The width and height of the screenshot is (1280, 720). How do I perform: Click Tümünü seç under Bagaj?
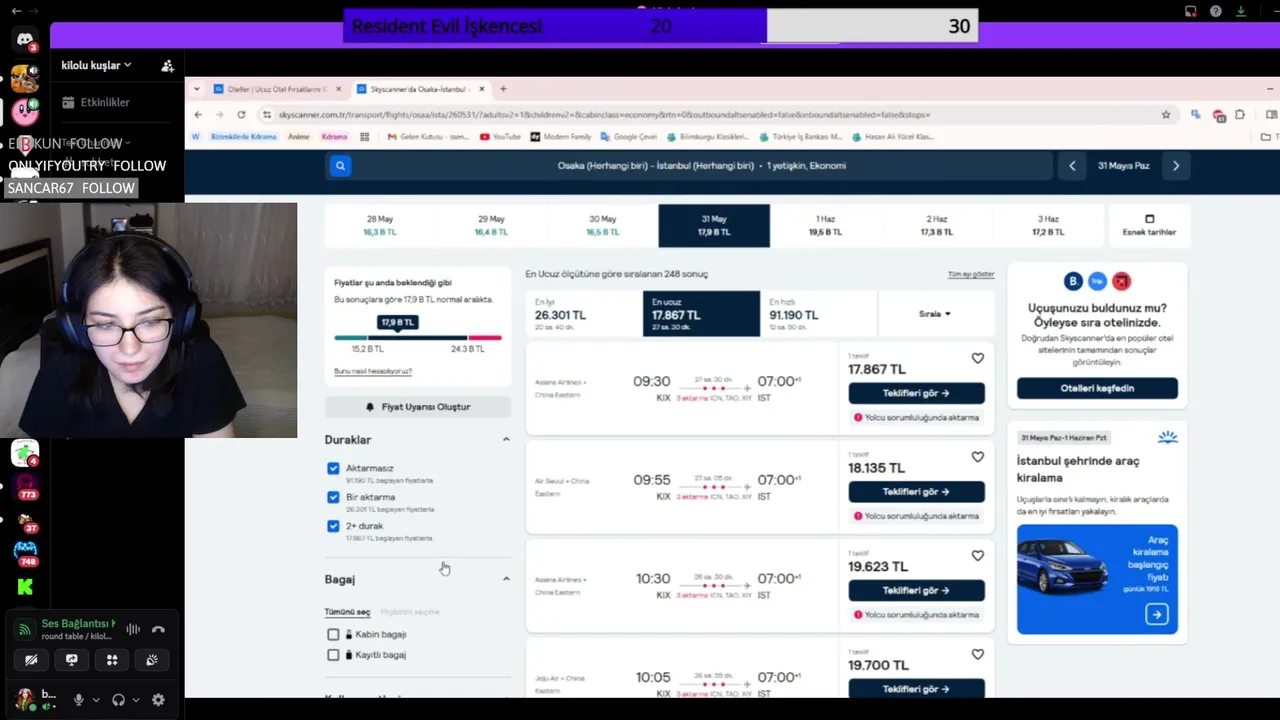tap(347, 612)
